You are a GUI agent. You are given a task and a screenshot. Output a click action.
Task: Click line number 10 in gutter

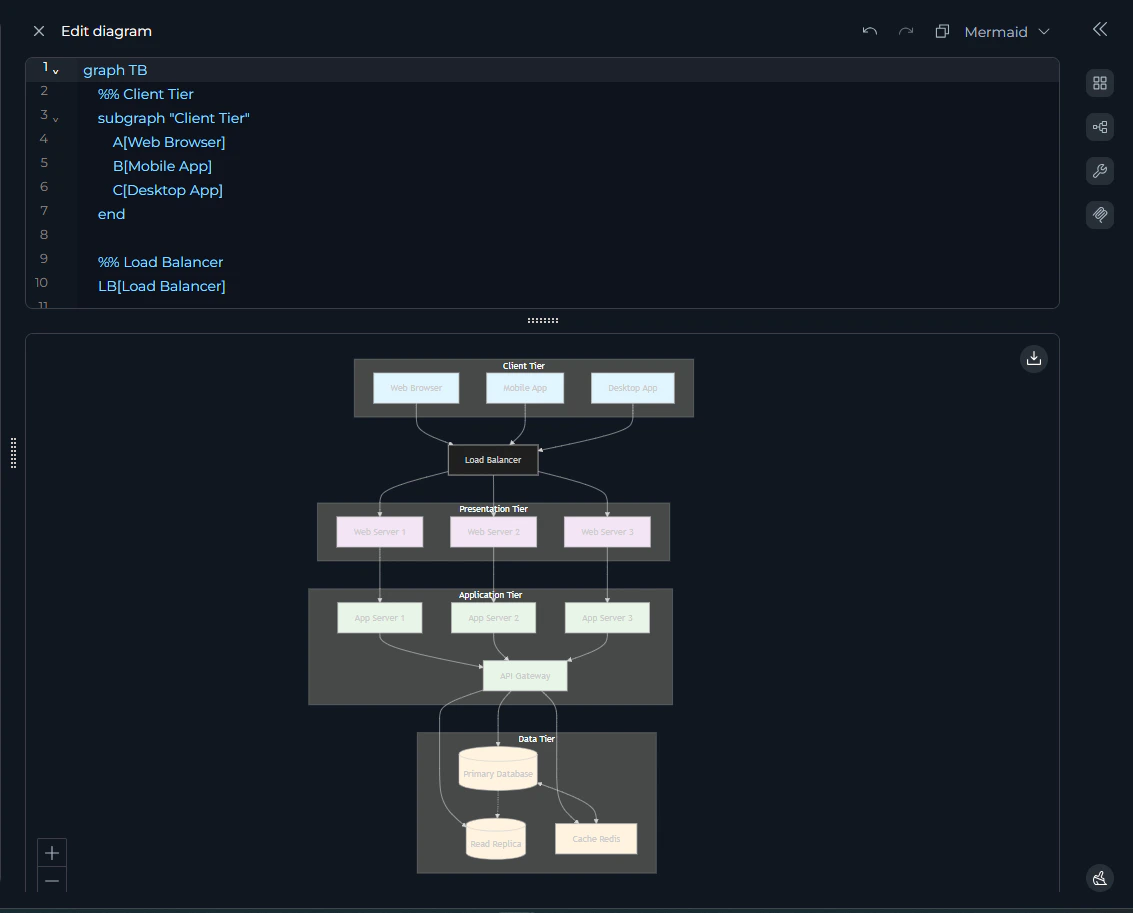coord(42,282)
